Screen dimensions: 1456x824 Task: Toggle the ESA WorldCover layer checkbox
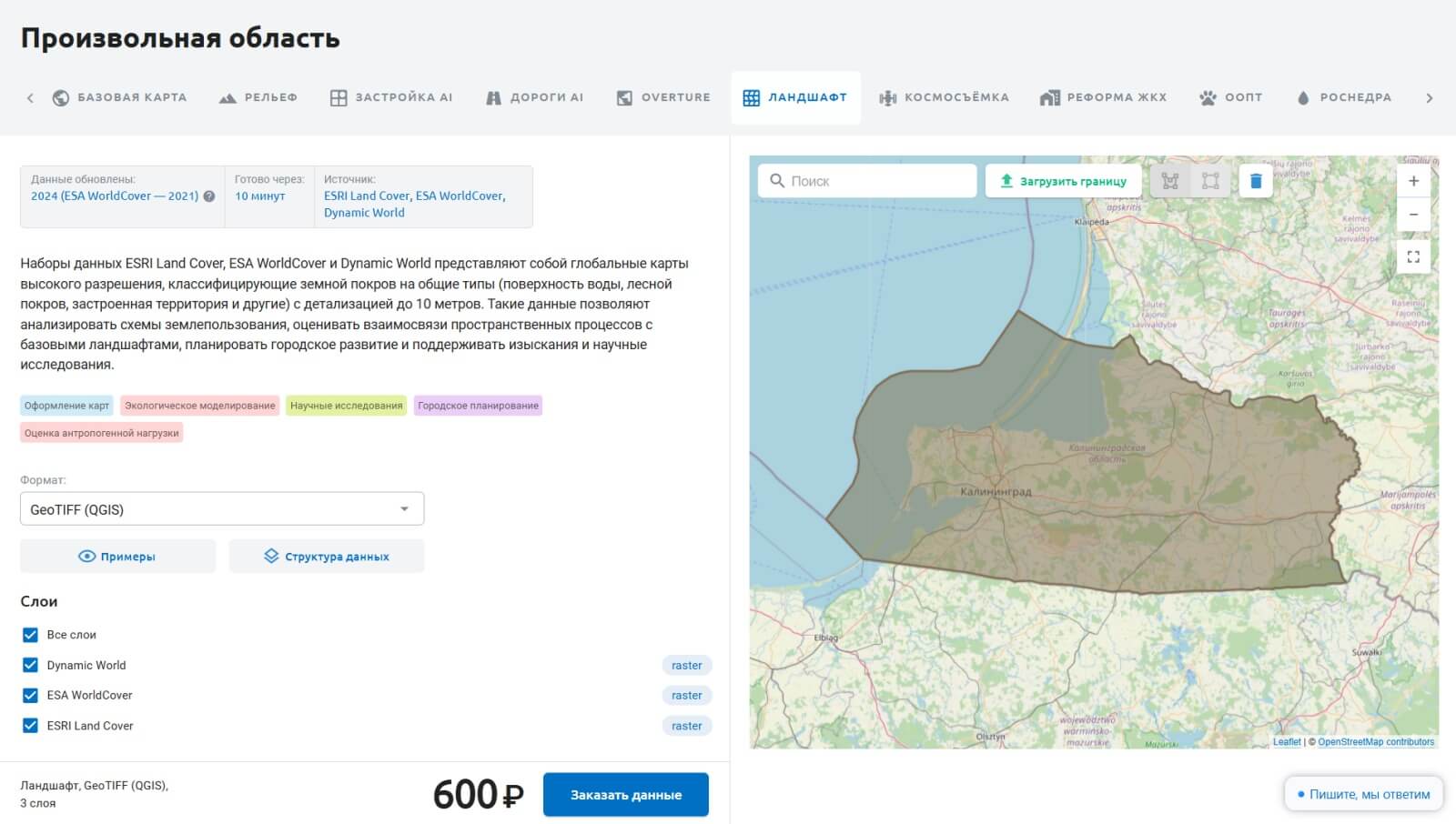(x=30, y=695)
